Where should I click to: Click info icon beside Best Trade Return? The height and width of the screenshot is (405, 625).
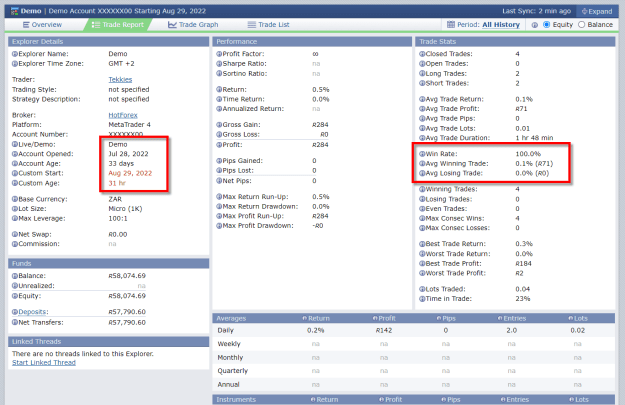(422, 244)
